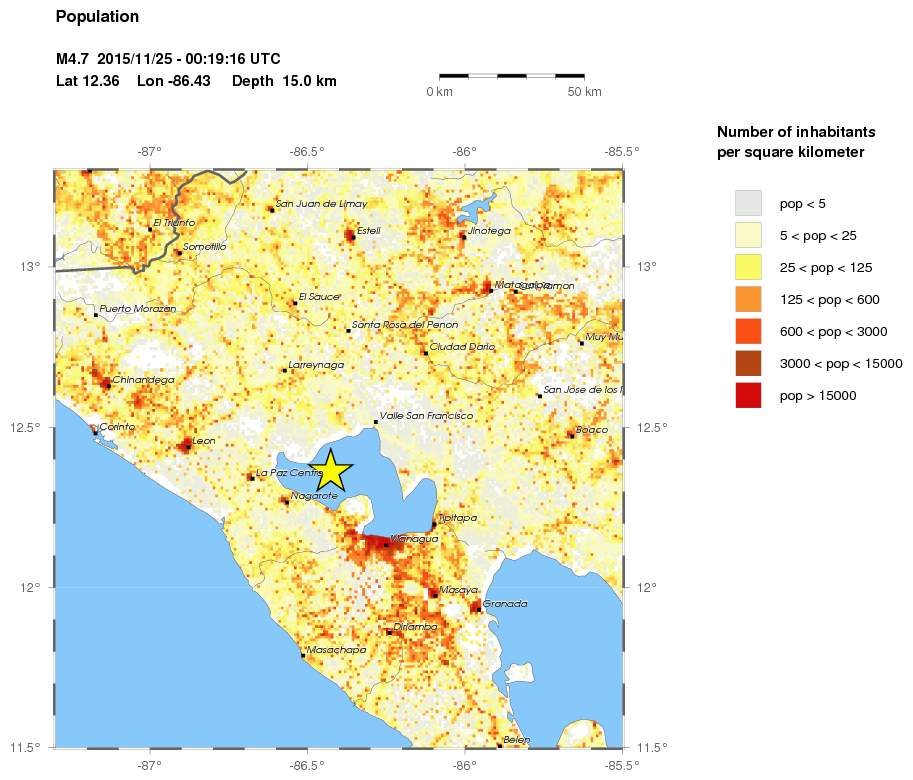Click the Ciudad Dario label

coord(462,346)
